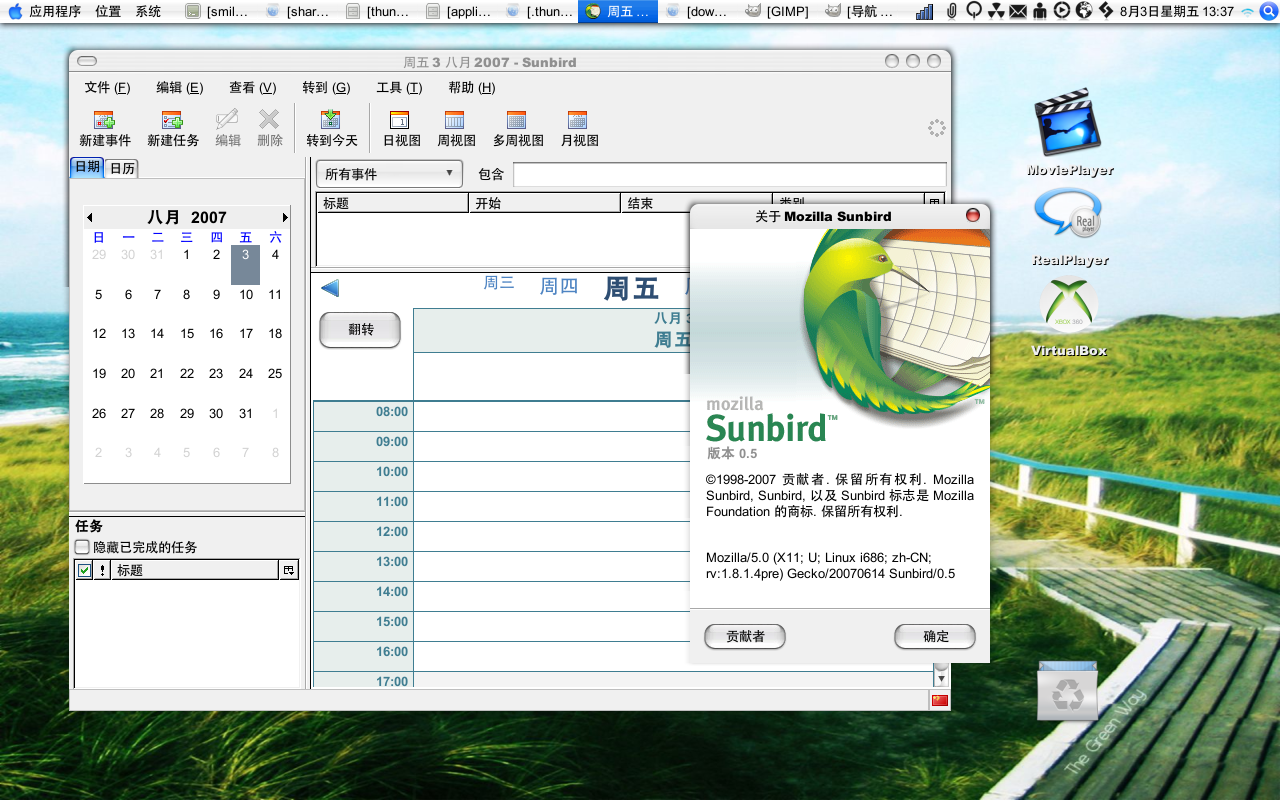Click task completed checkmark column header
The image size is (1280, 800).
click(85, 570)
